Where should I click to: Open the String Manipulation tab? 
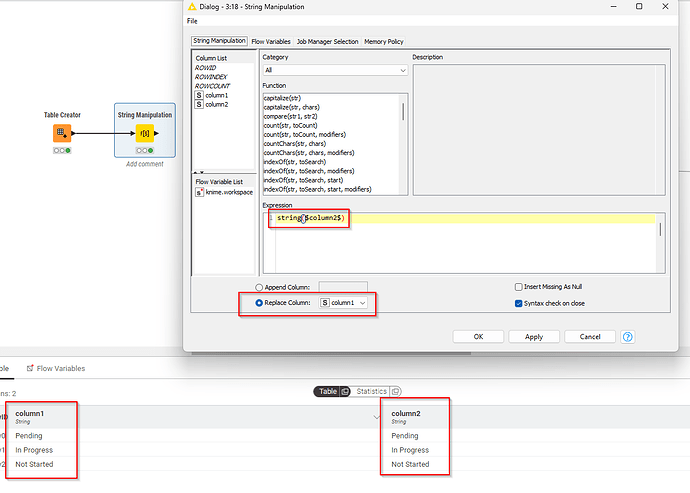(219, 40)
